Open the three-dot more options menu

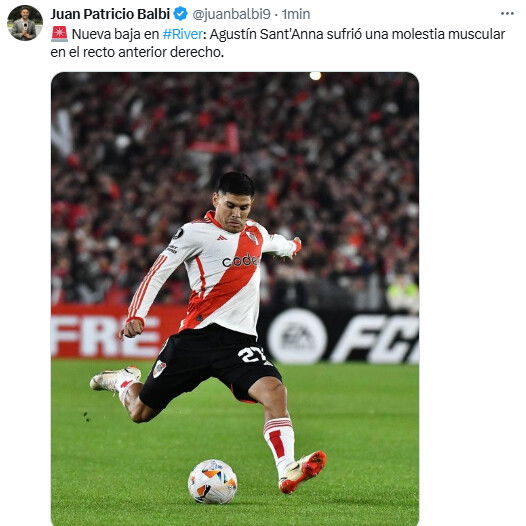pos(507,14)
